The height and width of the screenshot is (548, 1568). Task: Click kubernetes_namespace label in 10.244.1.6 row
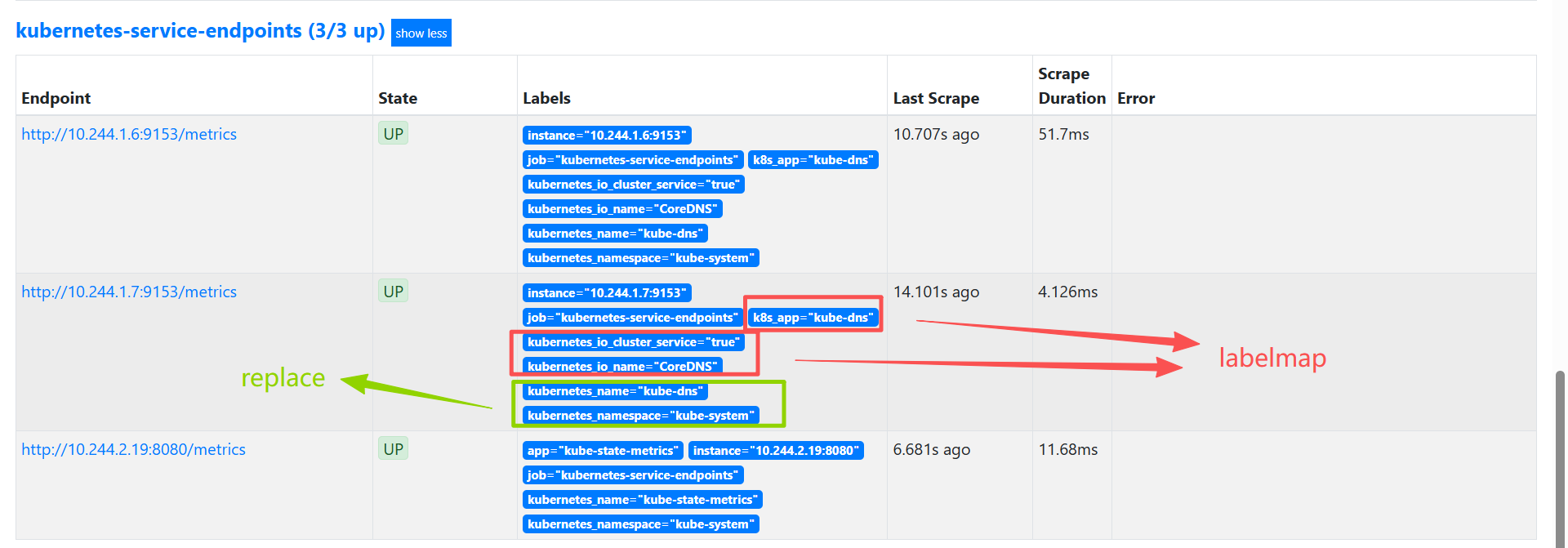click(641, 258)
